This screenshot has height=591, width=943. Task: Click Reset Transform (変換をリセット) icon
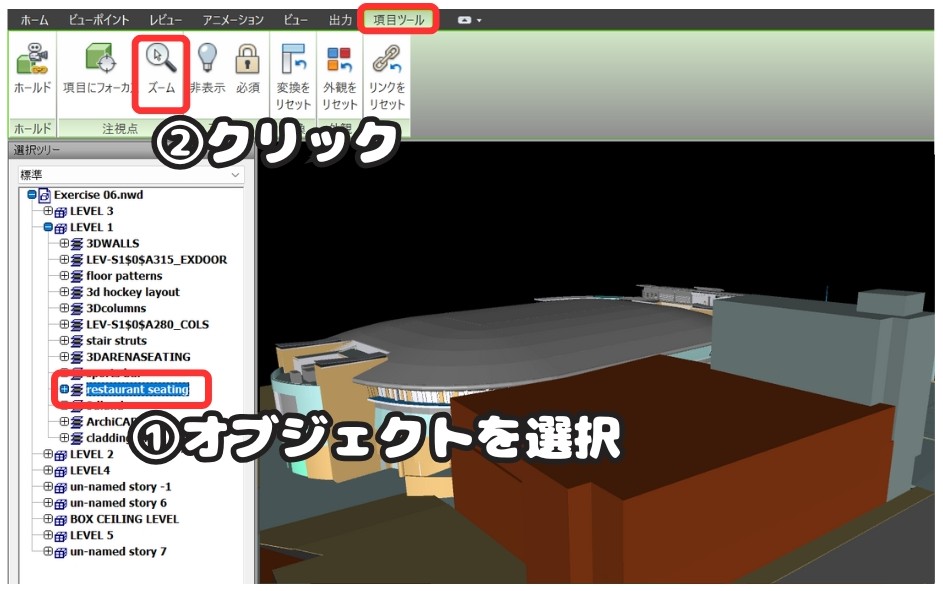point(293,61)
